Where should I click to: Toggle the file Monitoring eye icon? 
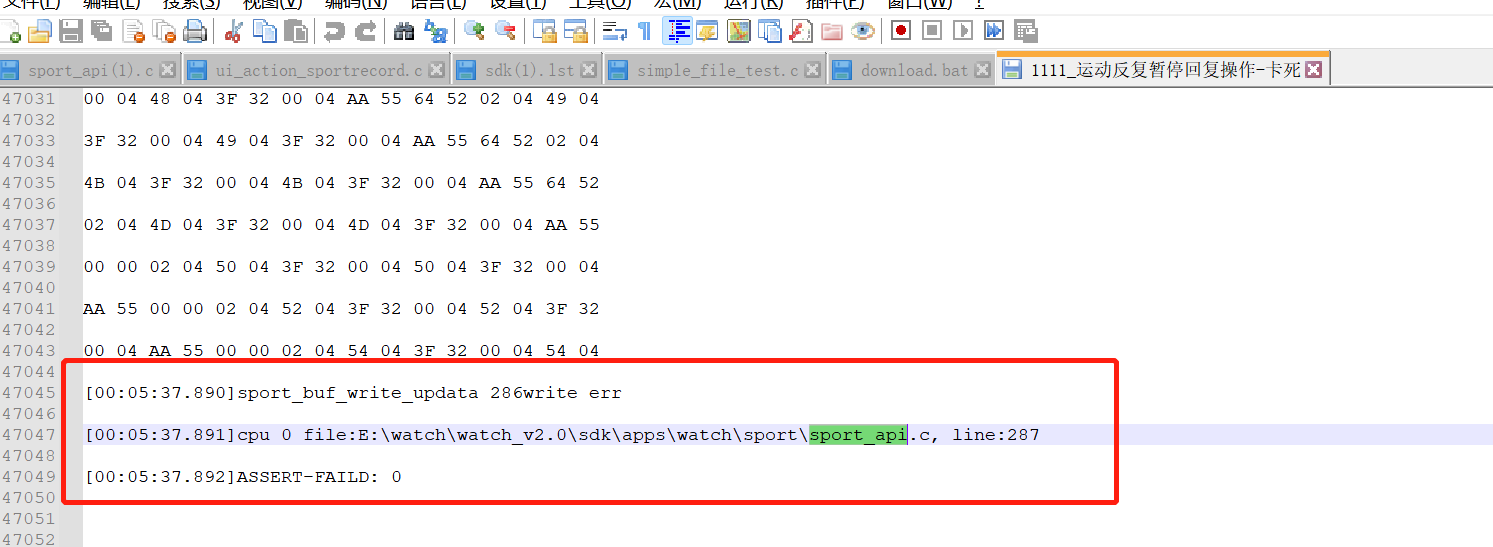pyautogui.click(x=863, y=32)
